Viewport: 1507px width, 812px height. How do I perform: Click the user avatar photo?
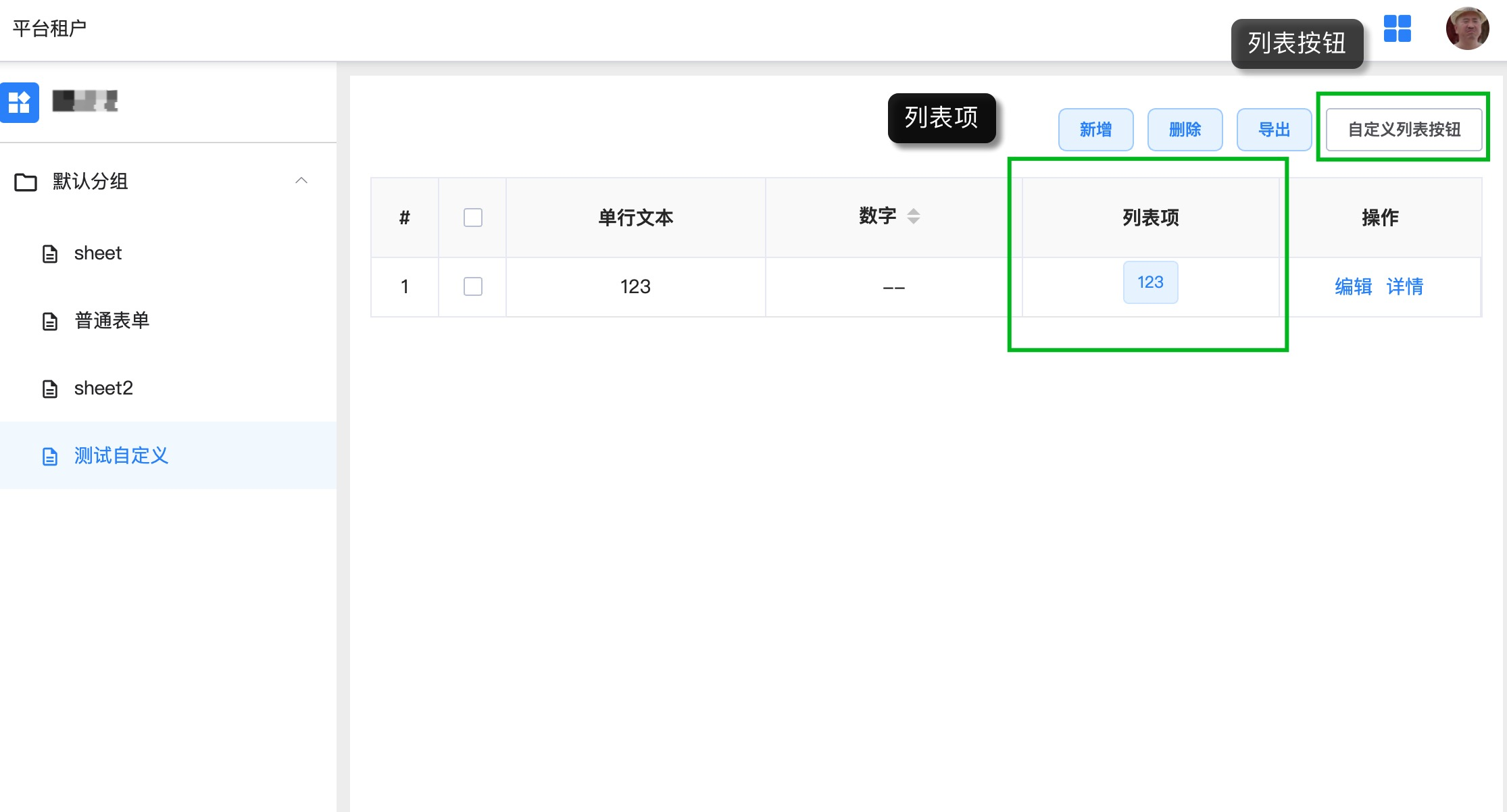click(x=1467, y=29)
